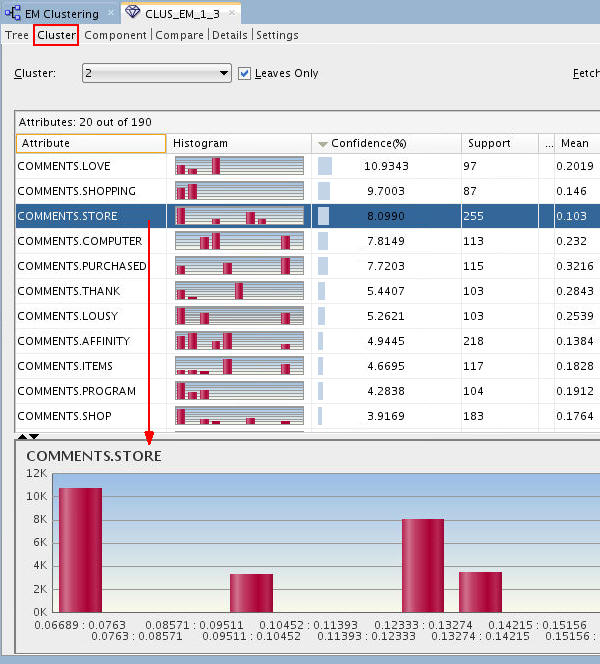600x664 pixels.
Task: Select the COMMENTS.LOVE row
Action: 307,166
